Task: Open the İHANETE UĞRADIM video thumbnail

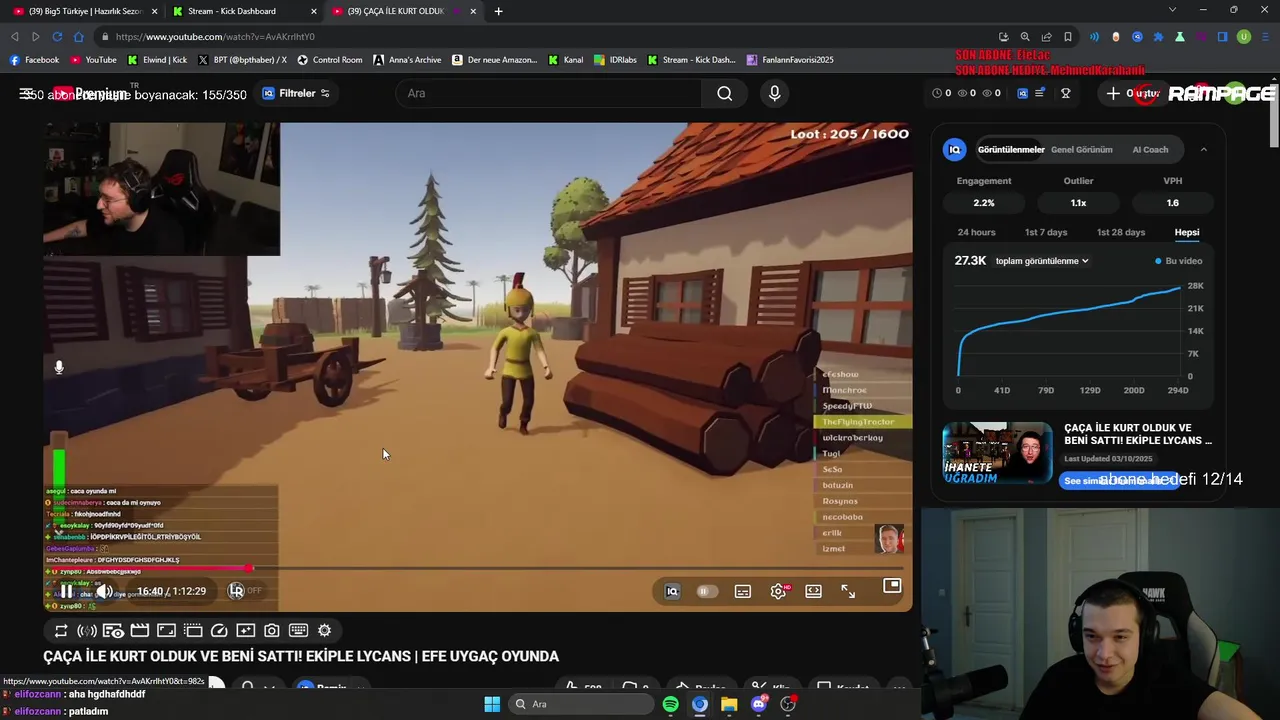Action: (x=997, y=453)
